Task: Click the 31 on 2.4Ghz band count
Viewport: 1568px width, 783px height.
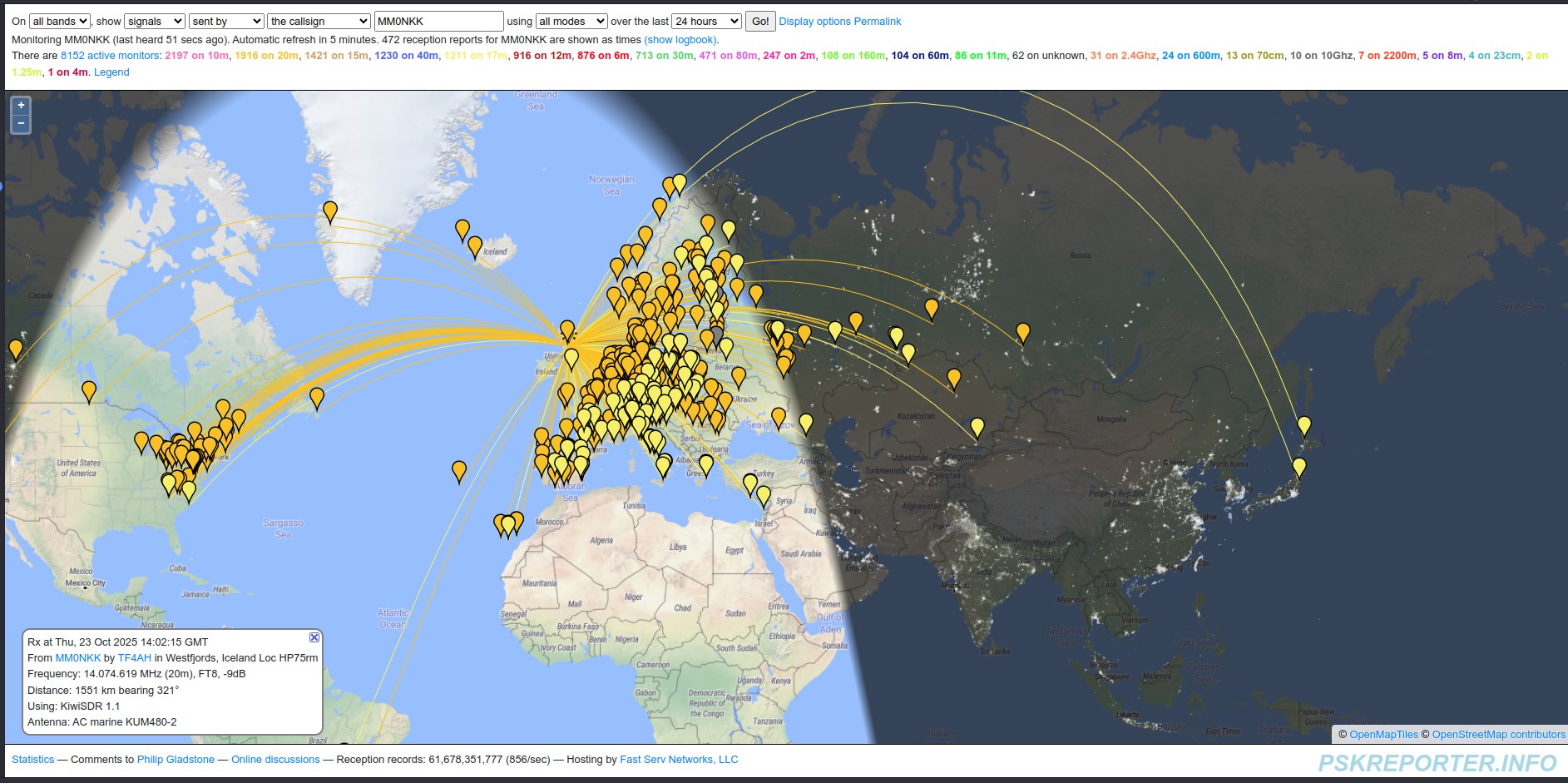Action: (1123, 56)
